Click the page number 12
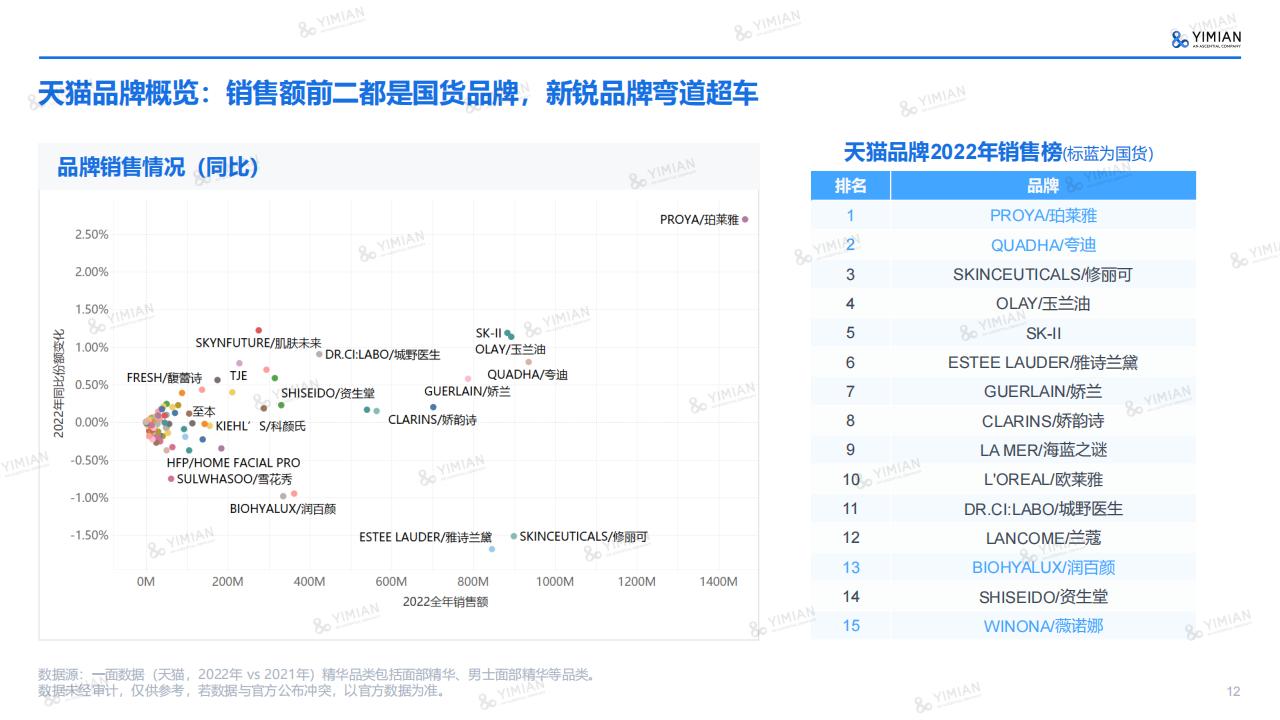The height and width of the screenshot is (720, 1280). 1233,691
